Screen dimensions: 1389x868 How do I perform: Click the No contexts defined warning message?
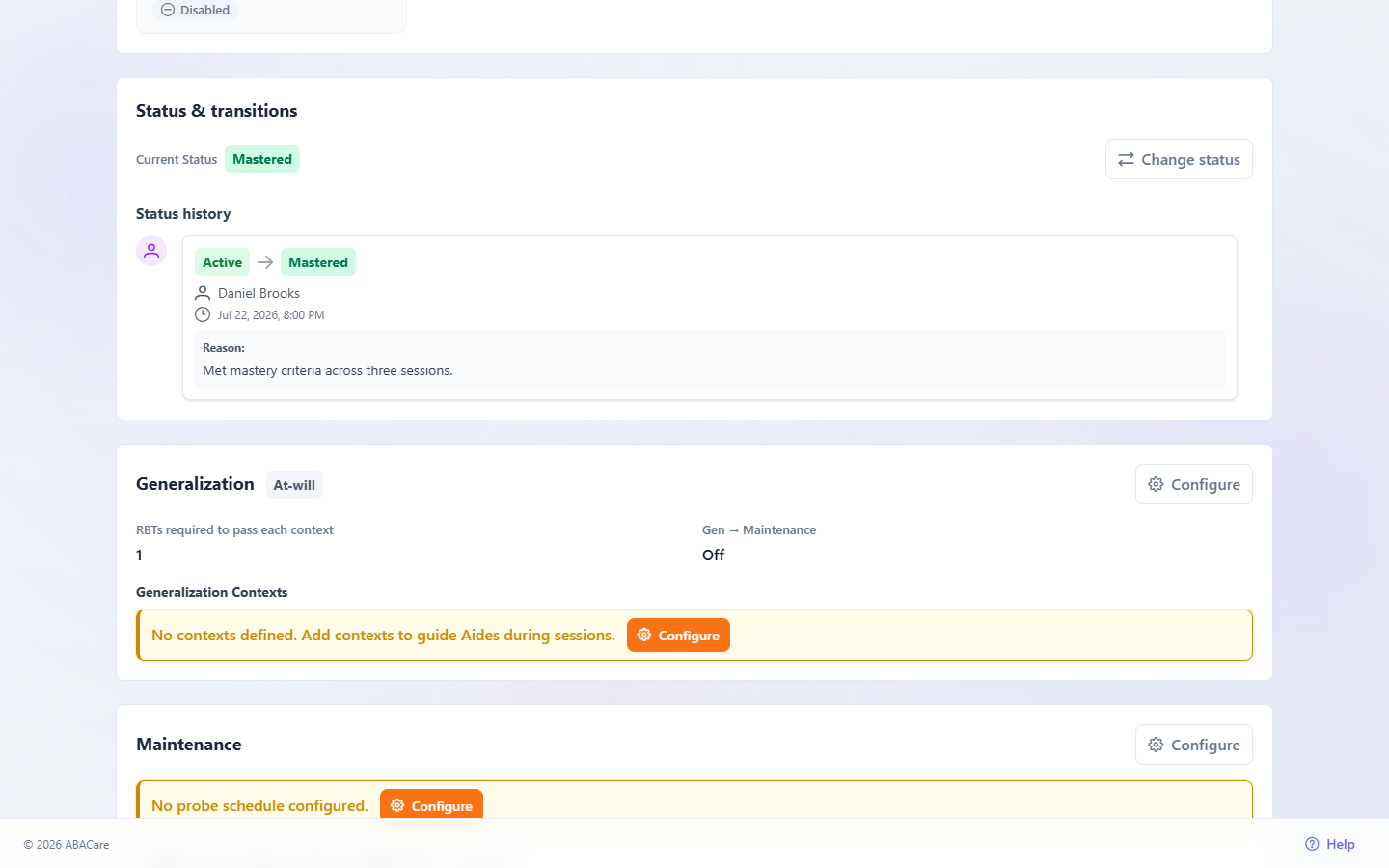383,635
